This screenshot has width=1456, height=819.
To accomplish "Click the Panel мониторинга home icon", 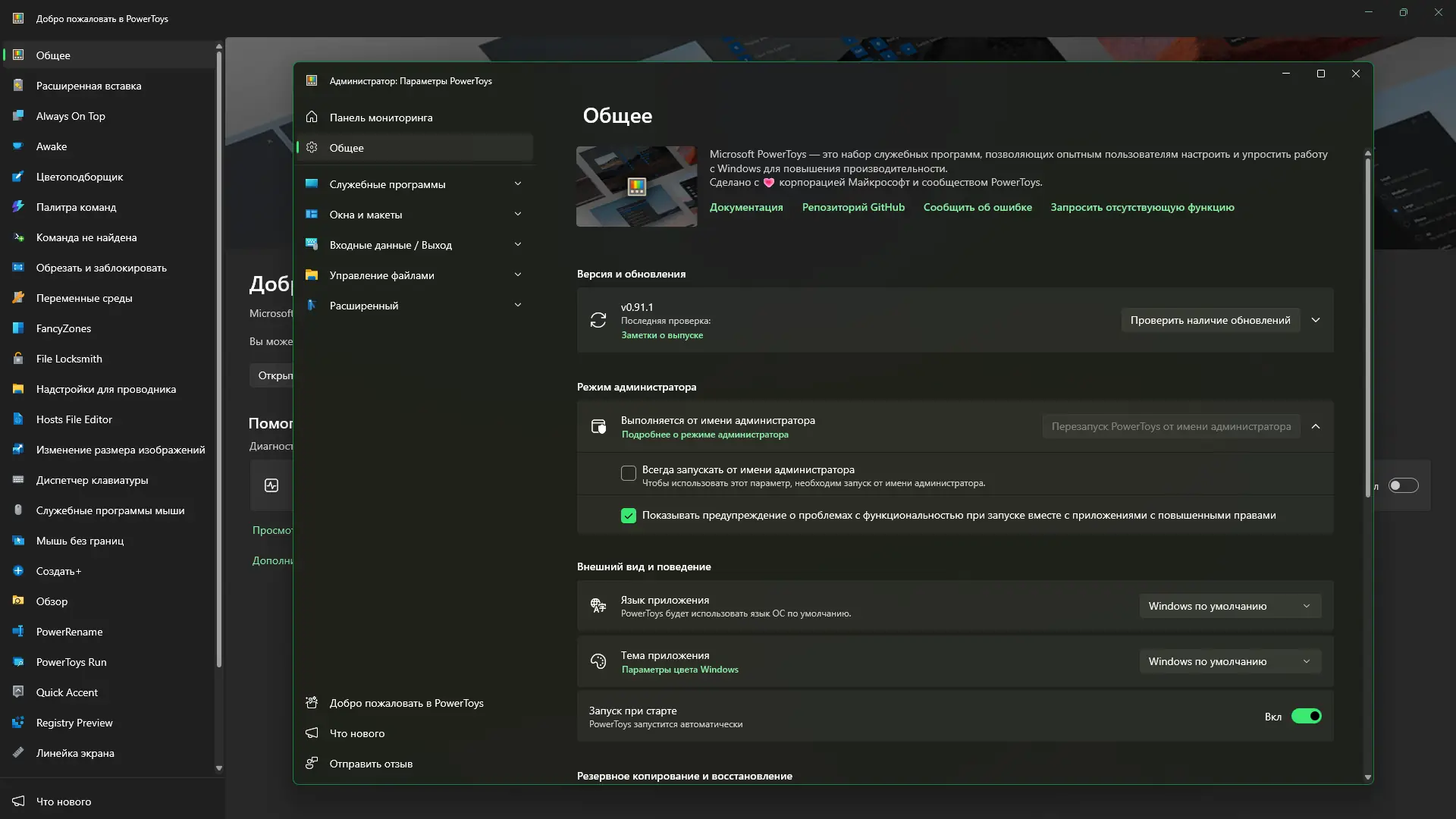I will pyautogui.click(x=312, y=117).
